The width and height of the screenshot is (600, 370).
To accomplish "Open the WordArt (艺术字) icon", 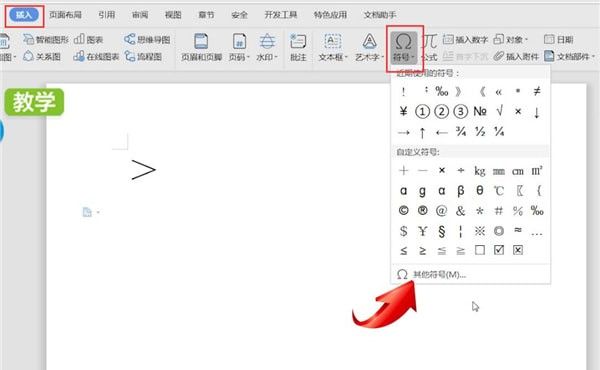I will click(x=369, y=41).
